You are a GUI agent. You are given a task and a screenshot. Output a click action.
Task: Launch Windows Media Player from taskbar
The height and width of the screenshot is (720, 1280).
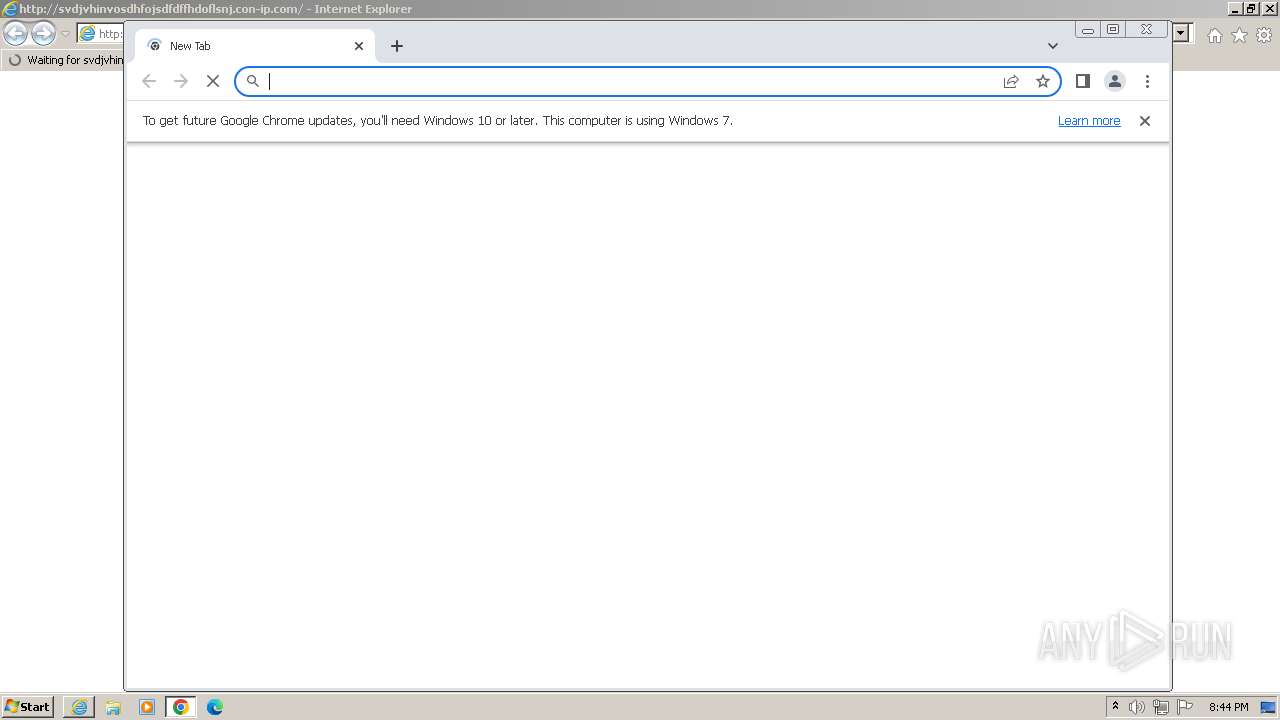[147, 707]
